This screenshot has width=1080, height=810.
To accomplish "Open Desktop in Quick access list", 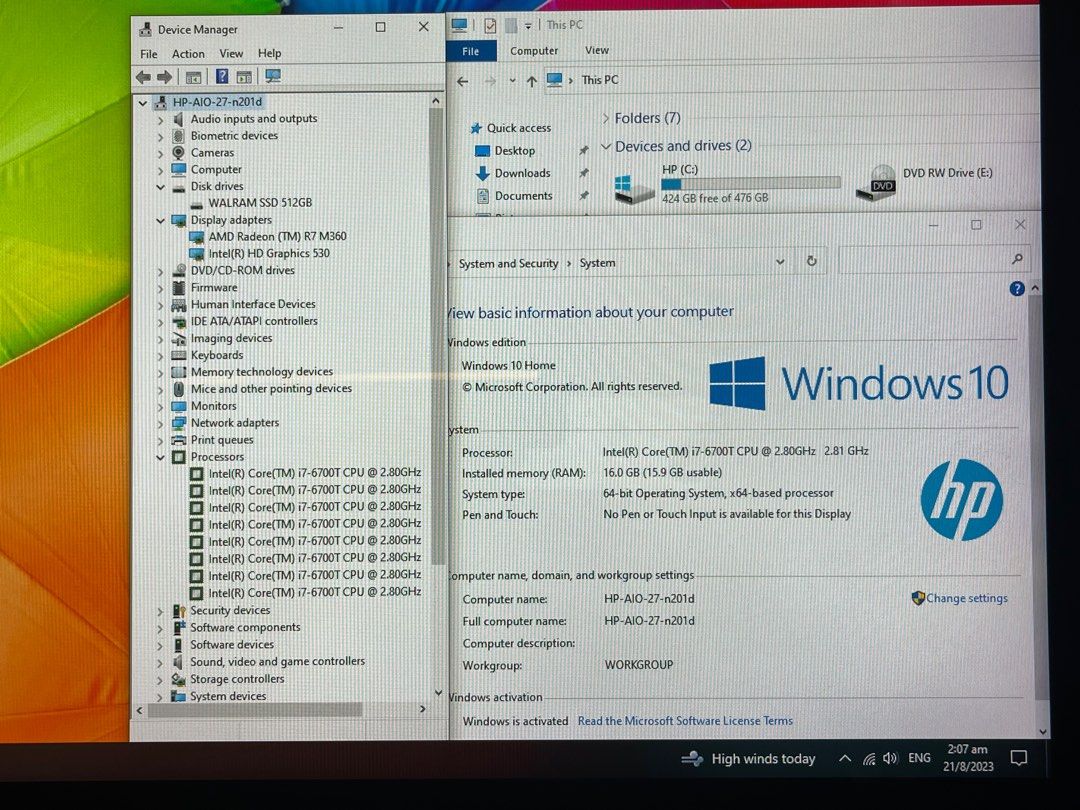I will (x=515, y=151).
